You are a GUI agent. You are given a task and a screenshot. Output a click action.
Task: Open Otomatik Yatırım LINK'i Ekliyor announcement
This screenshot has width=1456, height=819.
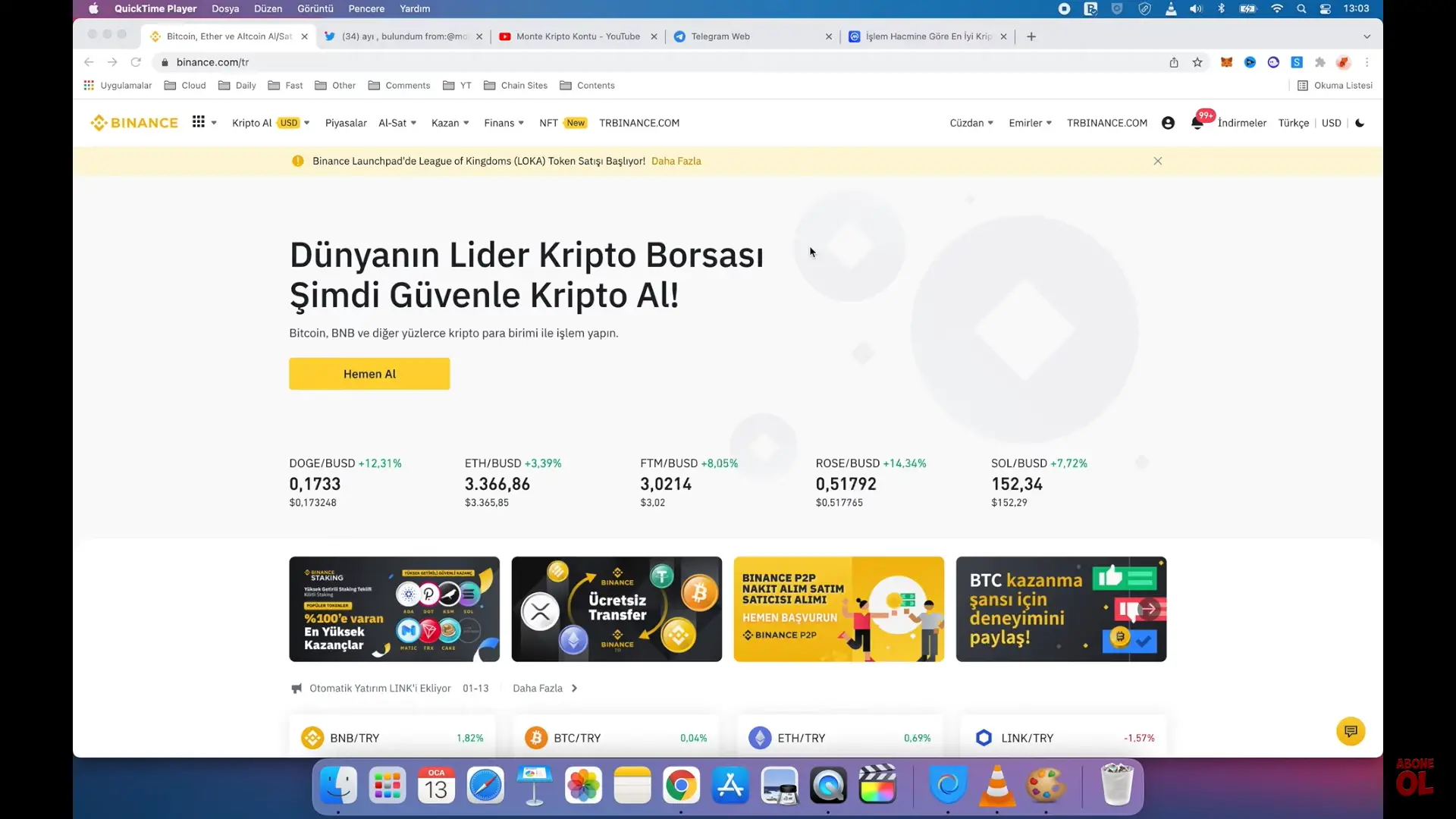[380, 689]
